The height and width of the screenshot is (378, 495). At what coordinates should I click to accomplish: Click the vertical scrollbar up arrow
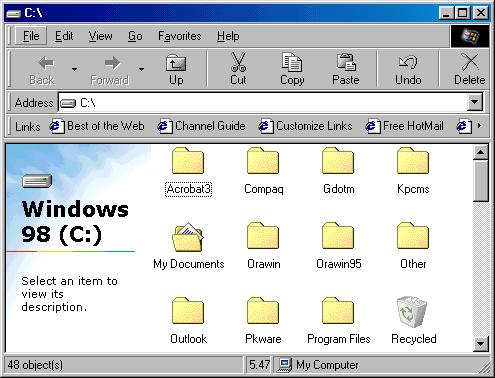480,153
